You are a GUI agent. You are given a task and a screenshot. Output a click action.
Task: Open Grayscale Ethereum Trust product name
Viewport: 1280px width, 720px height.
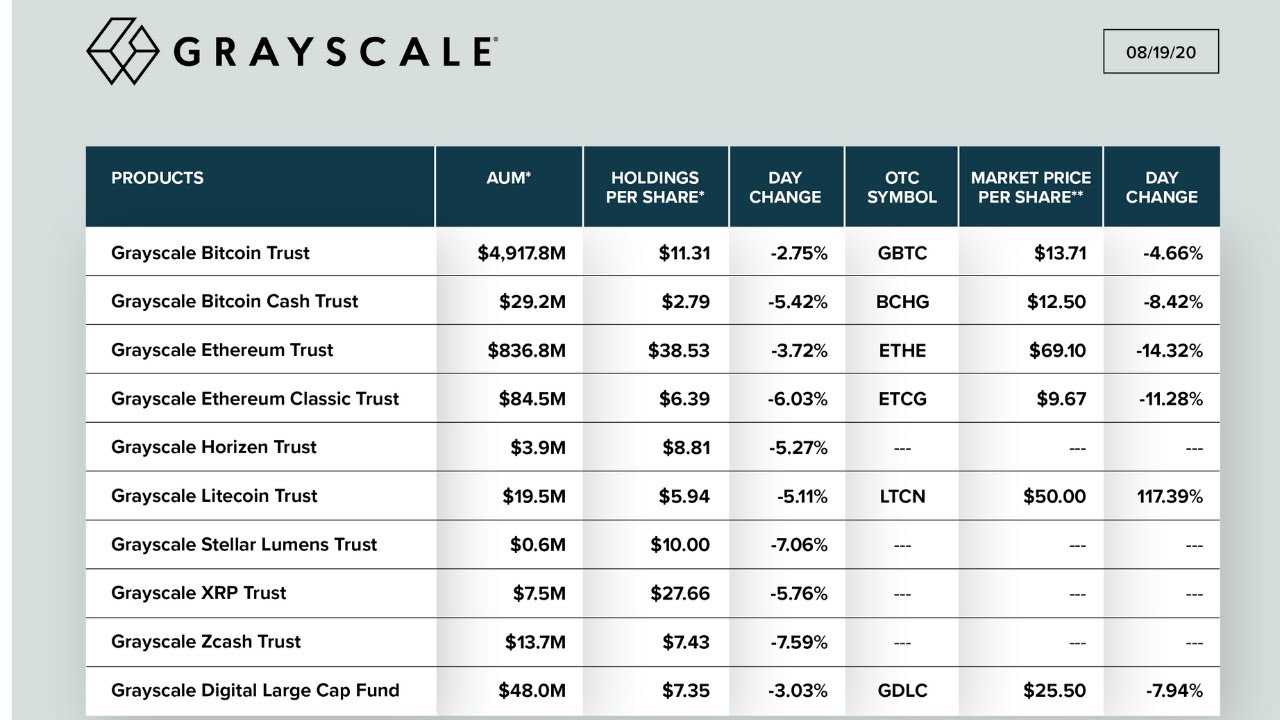(x=222, y=350)
